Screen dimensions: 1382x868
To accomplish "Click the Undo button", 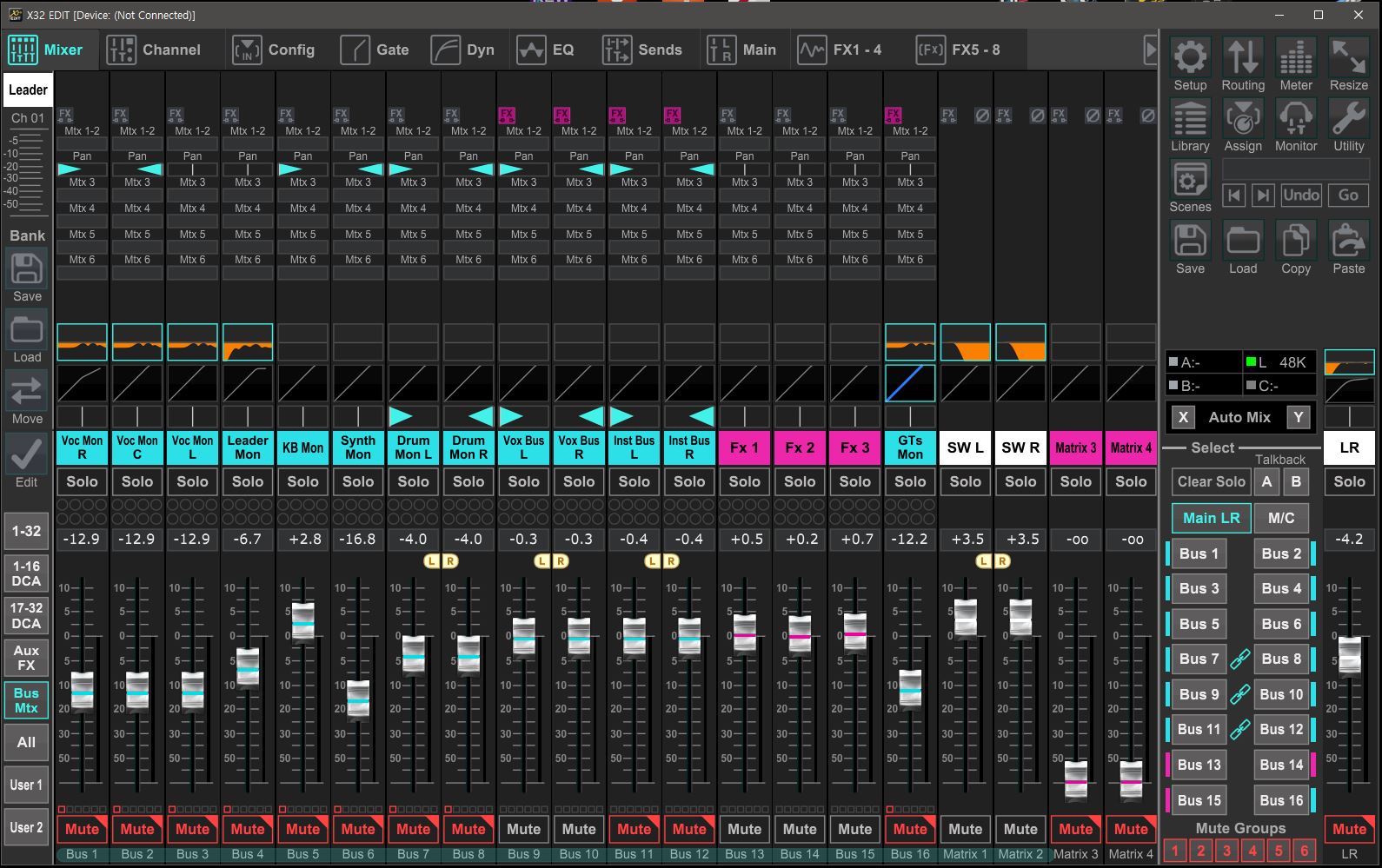I will [1301, 195].
